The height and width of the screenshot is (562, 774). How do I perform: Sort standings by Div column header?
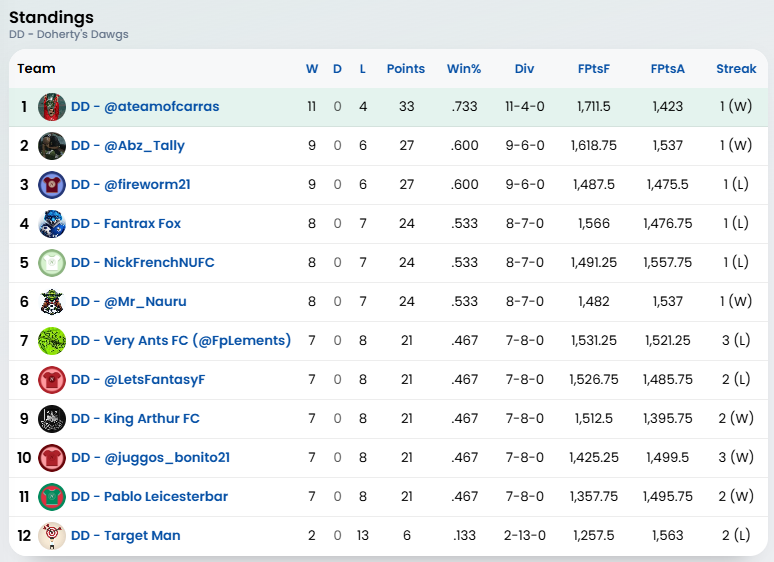524,69
